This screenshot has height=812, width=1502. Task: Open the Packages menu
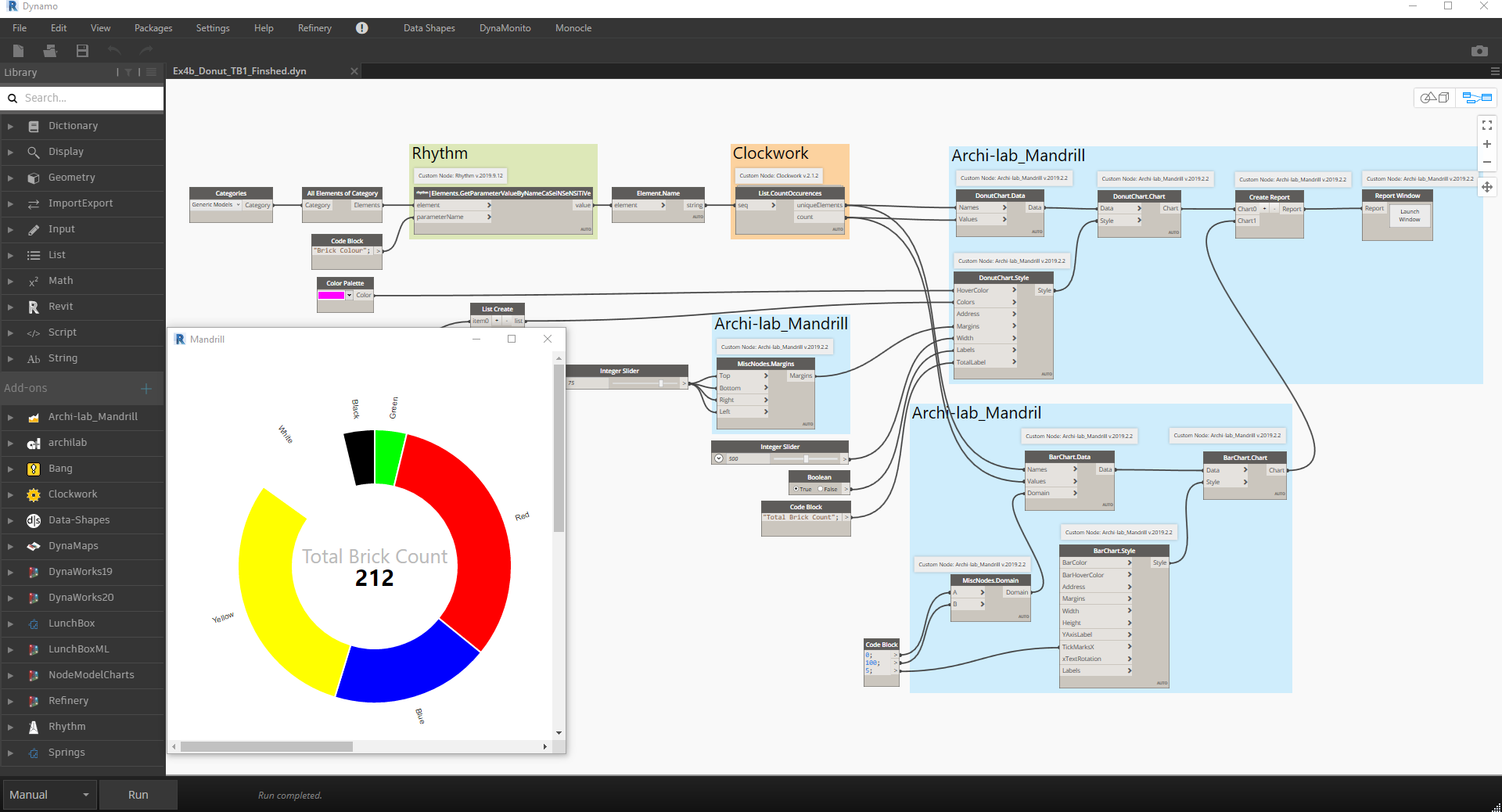pyautogui.click(x=153, y=28)
